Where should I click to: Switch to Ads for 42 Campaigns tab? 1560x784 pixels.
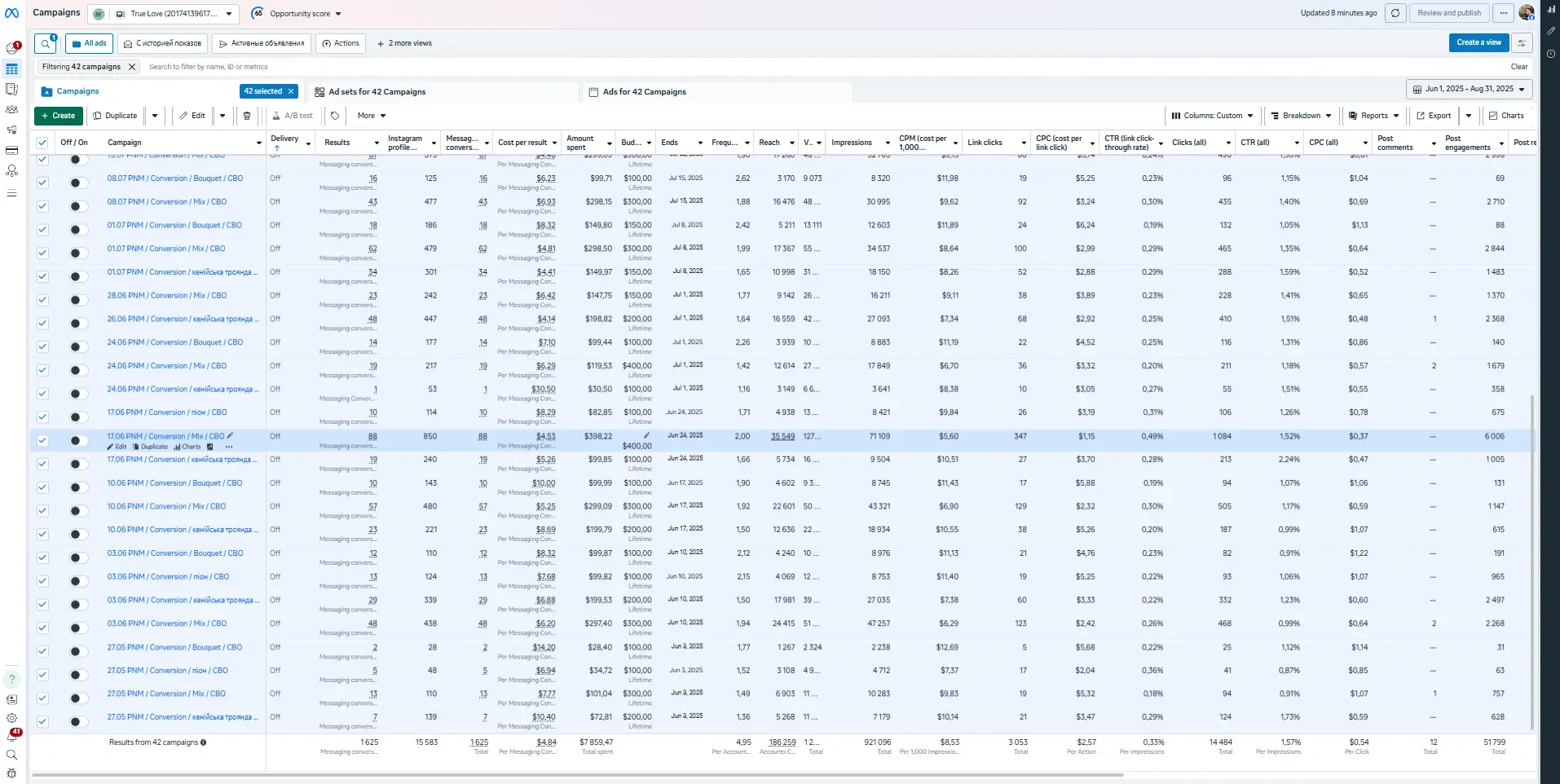coord(644,92)
